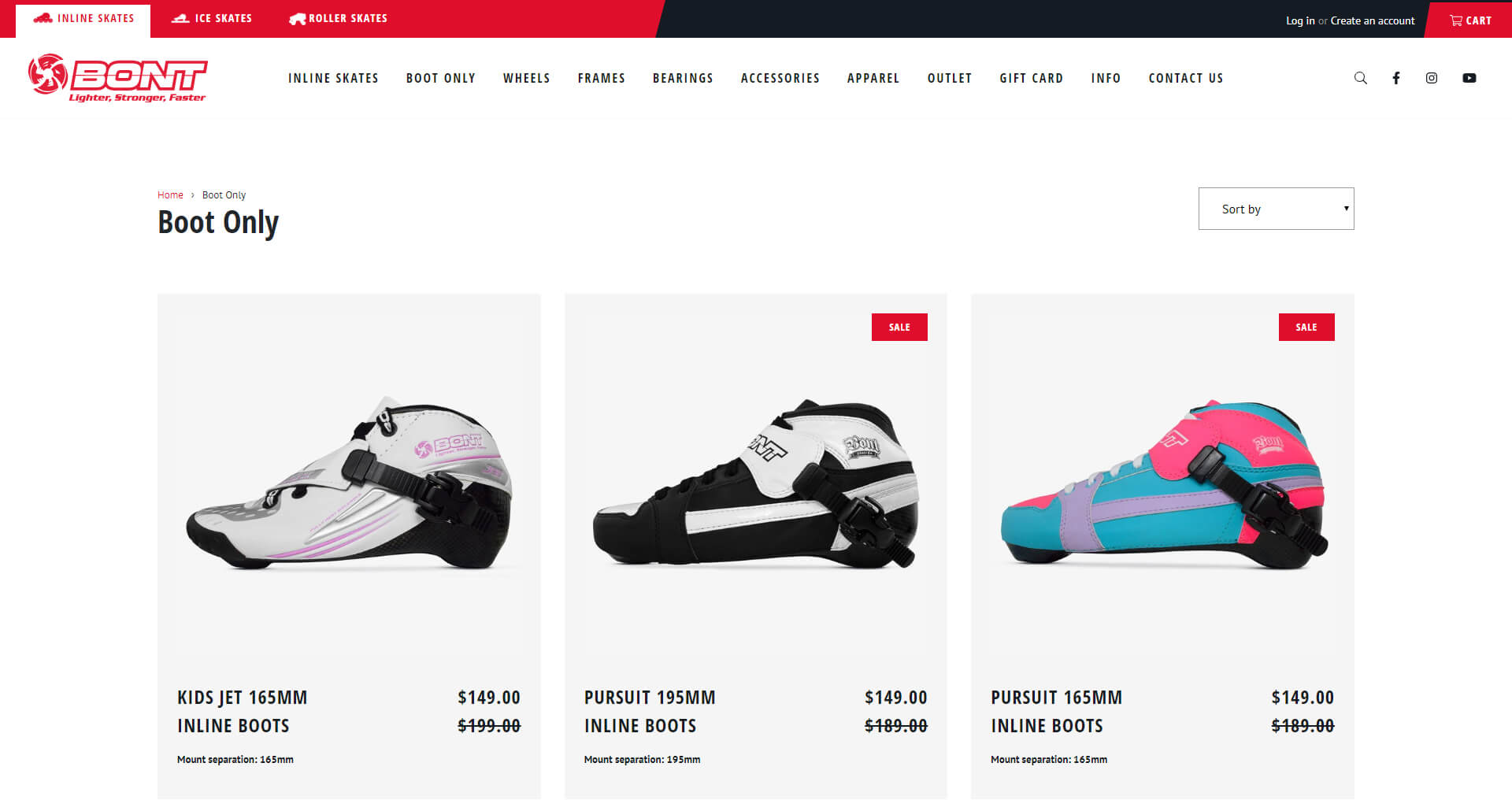The image size is (1512, 811).
Task: Open the Accessories menu item
Action: click(780, 78)
